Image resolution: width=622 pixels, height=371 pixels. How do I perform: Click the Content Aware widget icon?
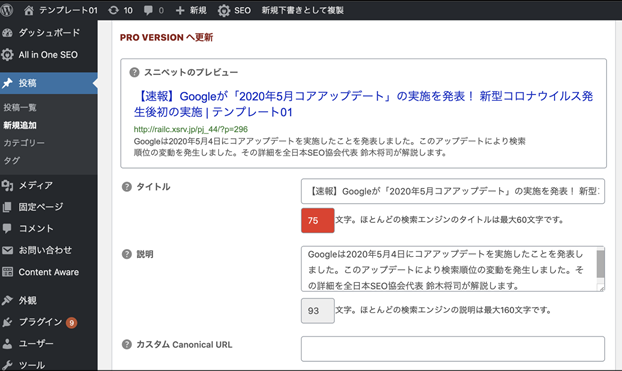tap(7, 272)
